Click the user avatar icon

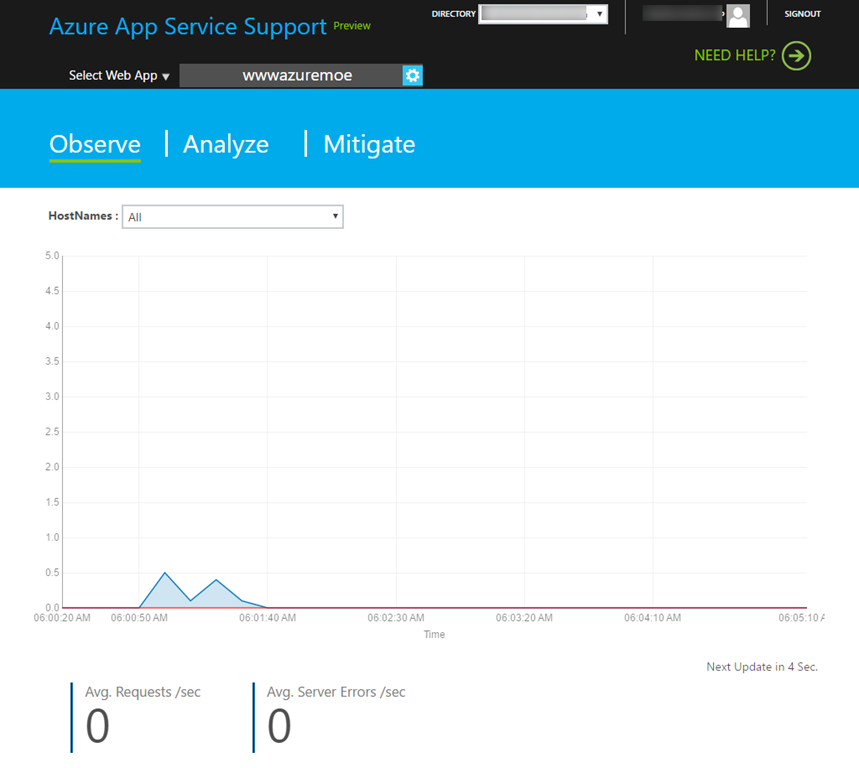click(x=738, y=15)
